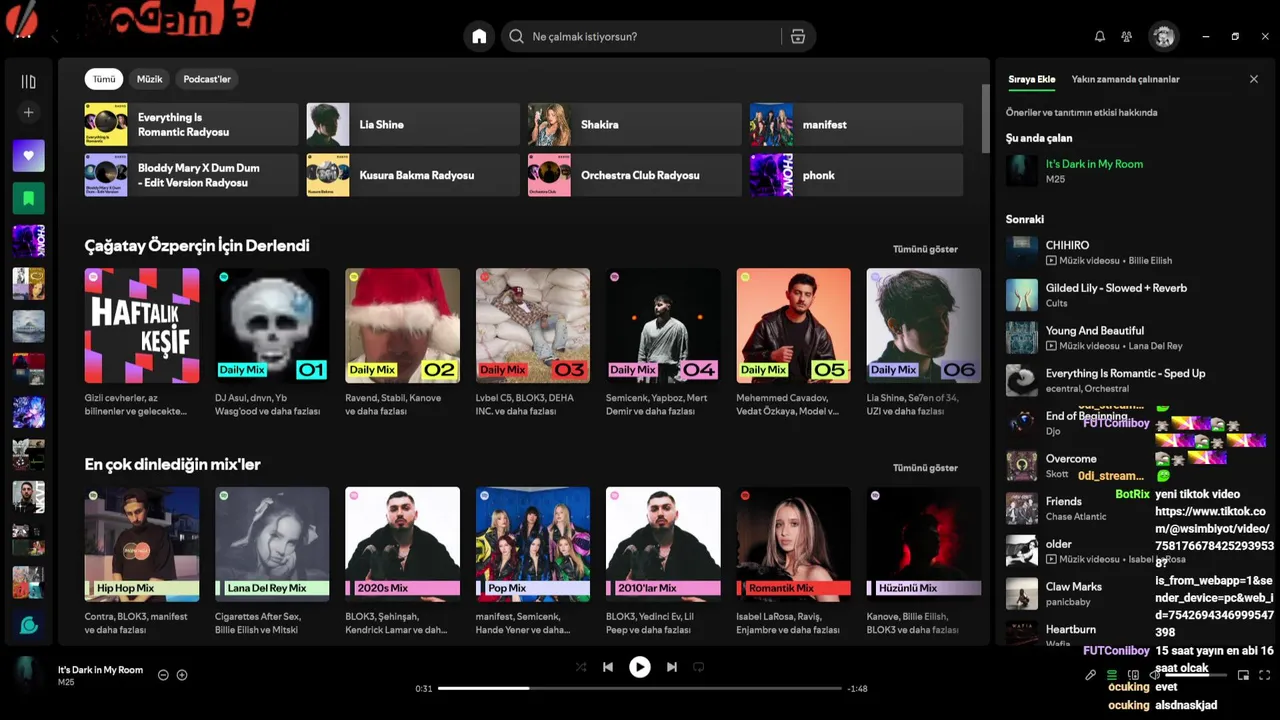This screenshot has height=720, width=1280.
Task: Open green bookmark Episodes tile in sidebar
Action: click(28, 198)
